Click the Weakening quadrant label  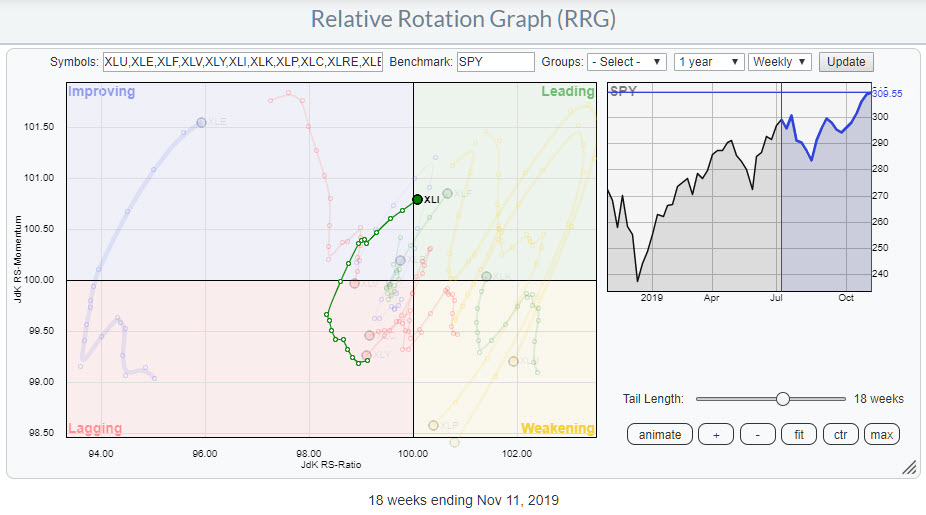pos(557,428)
